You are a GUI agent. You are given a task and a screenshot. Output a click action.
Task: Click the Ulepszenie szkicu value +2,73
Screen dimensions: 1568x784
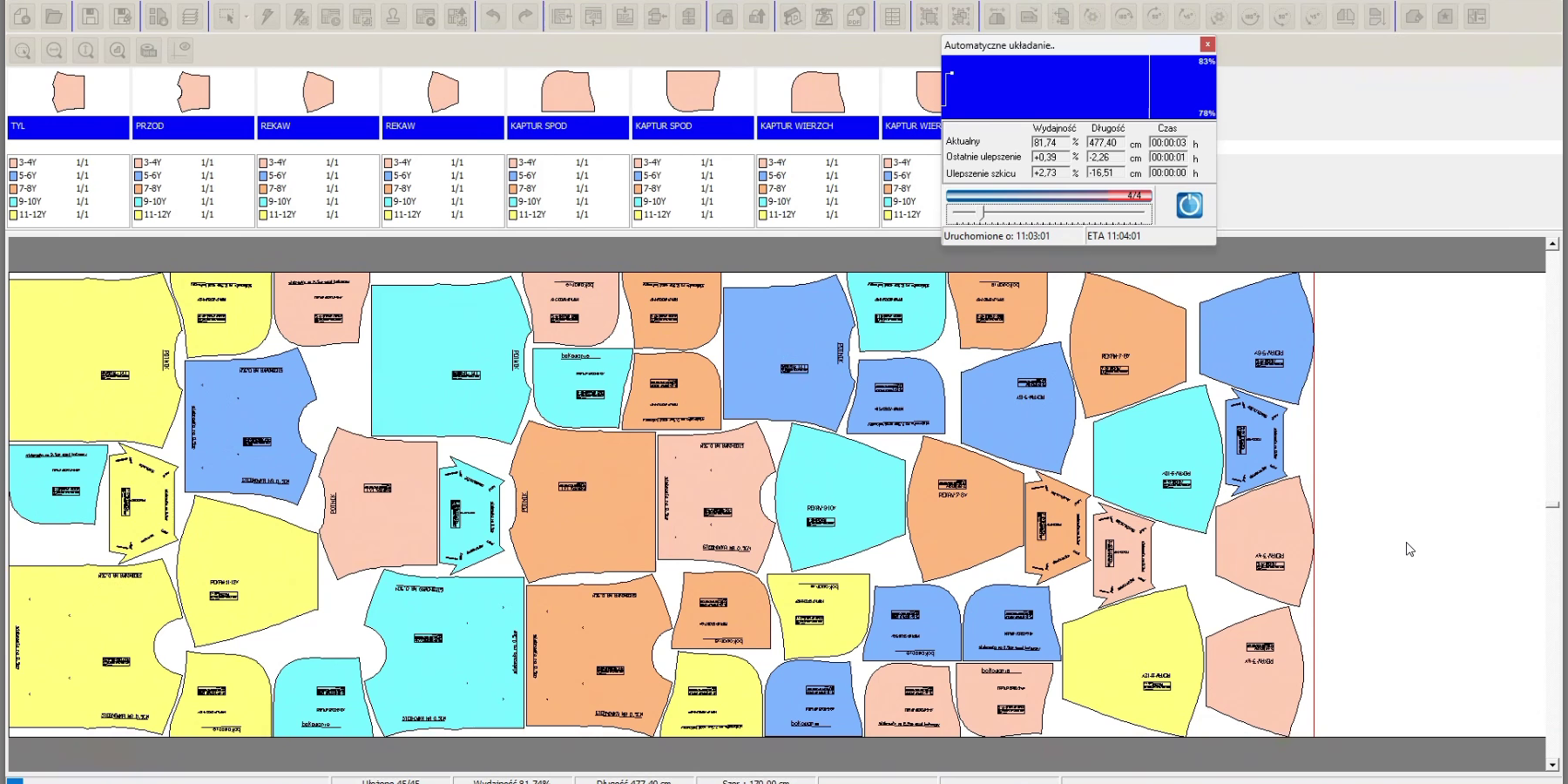click(x=1051, y=173)
